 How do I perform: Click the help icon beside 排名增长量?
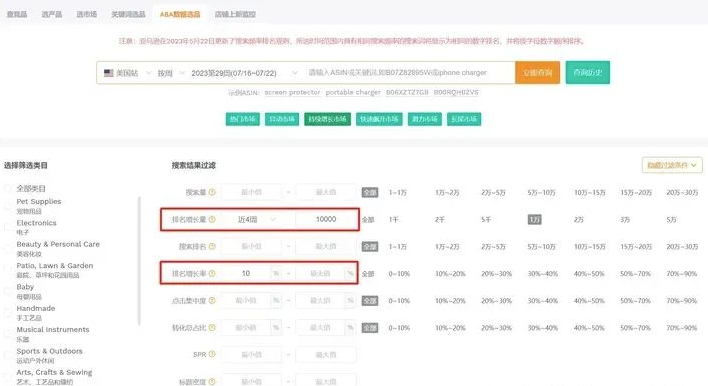[212, 219]
